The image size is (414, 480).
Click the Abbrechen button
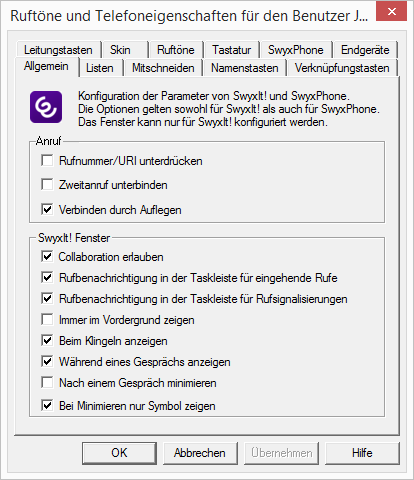200,453
